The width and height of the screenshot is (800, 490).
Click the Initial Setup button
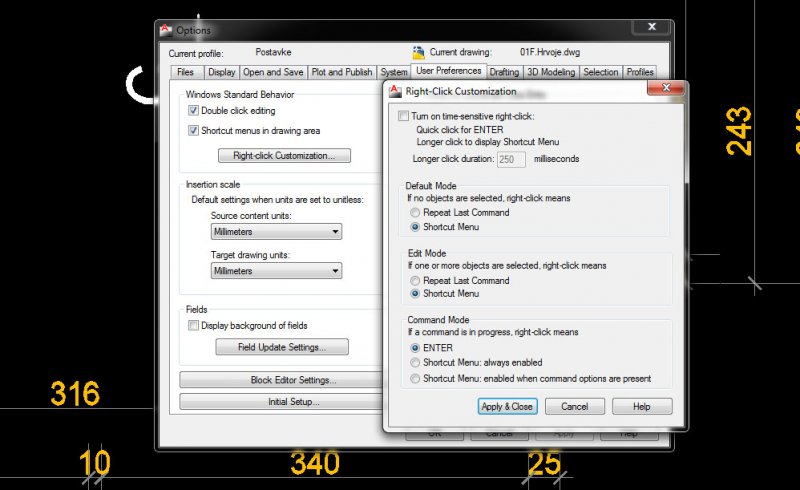281,402
